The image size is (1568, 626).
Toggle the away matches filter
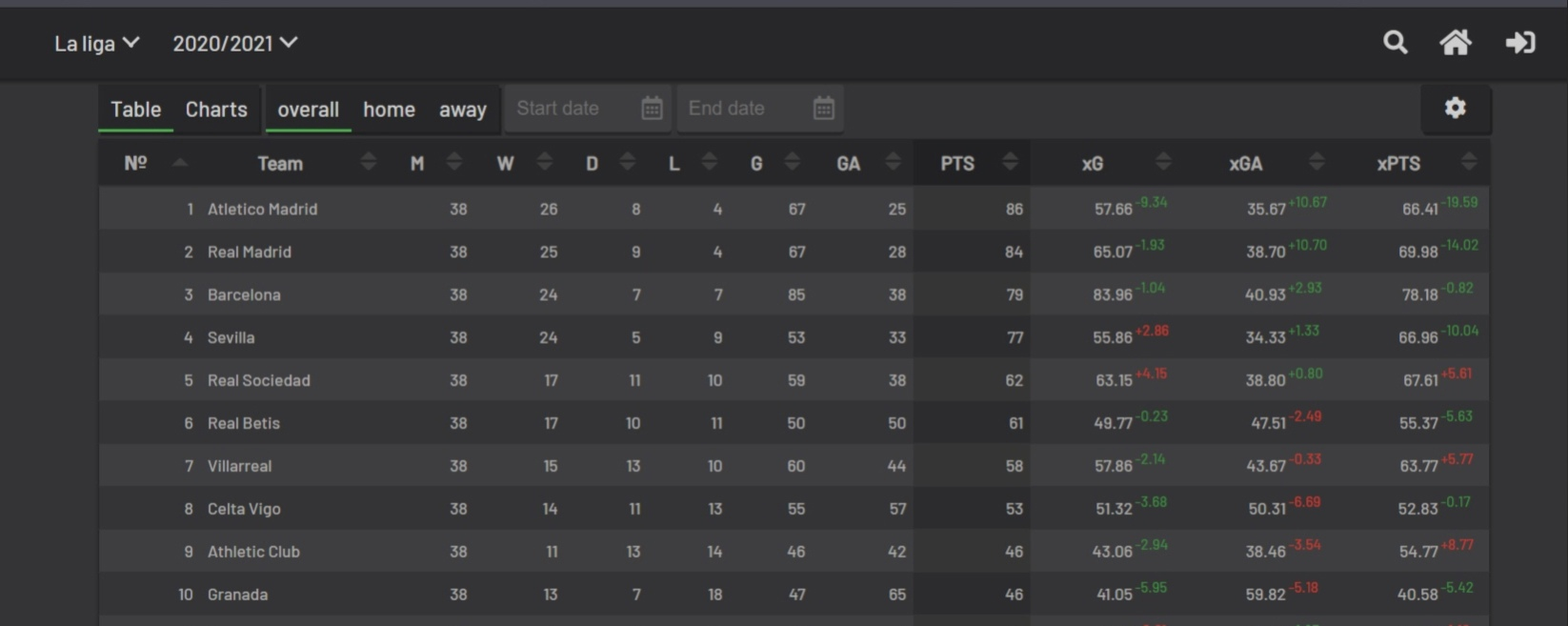pos(463,110)
